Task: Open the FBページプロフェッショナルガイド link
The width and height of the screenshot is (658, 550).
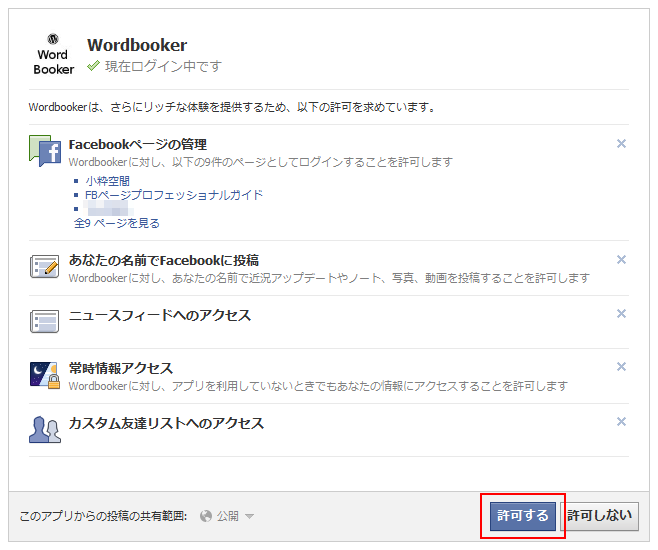Action: point(174,195)
